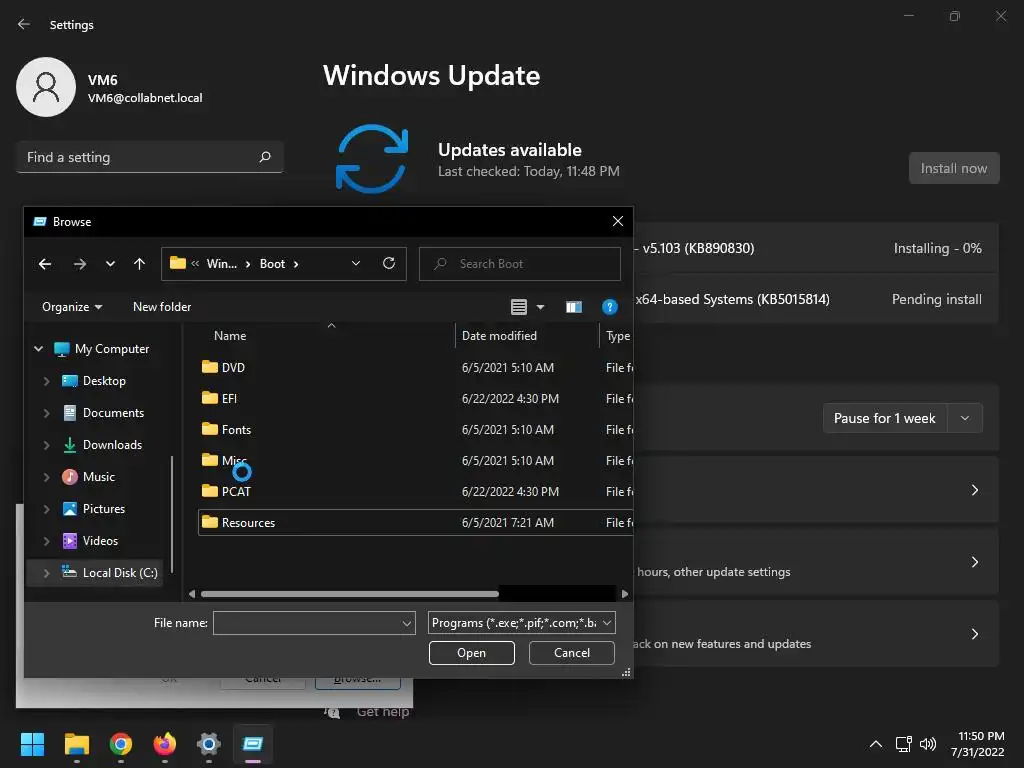Go back in the Settings window

click(x=24, y=24)
